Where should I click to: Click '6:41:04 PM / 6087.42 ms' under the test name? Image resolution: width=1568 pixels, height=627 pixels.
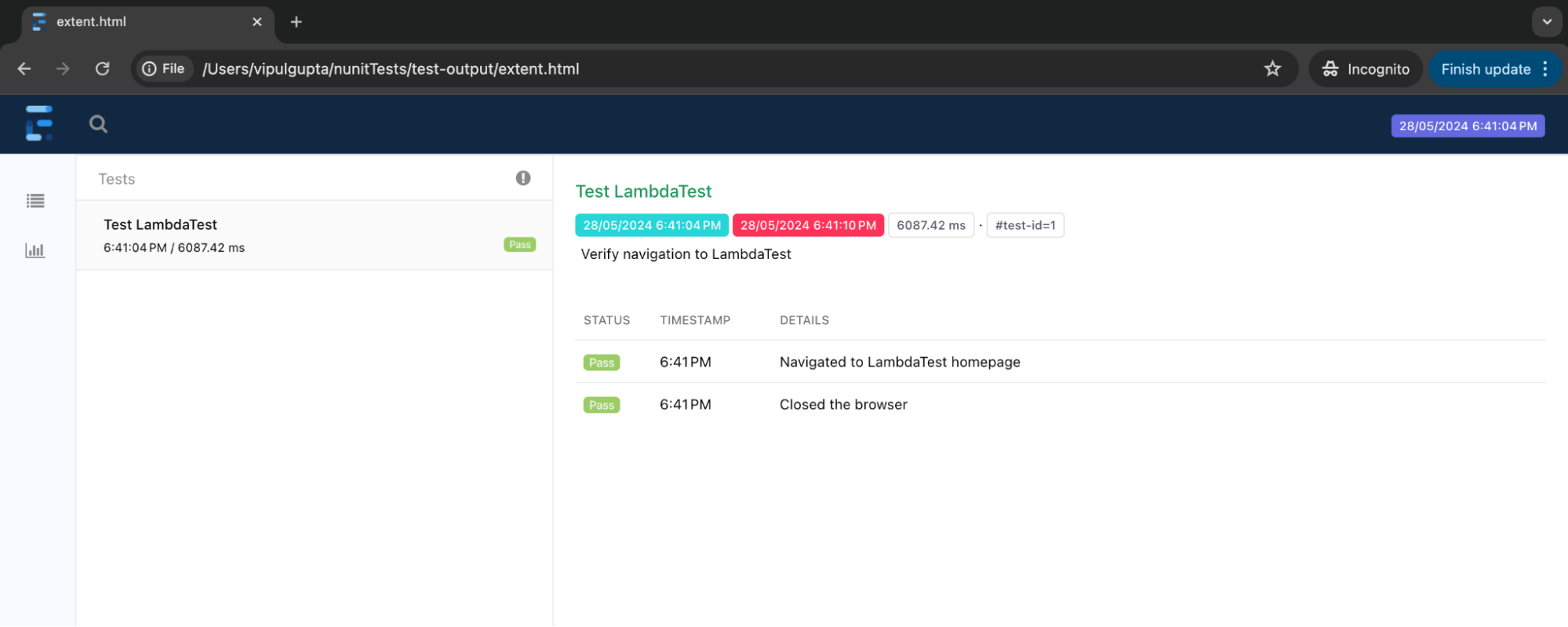tap(174, 248)
